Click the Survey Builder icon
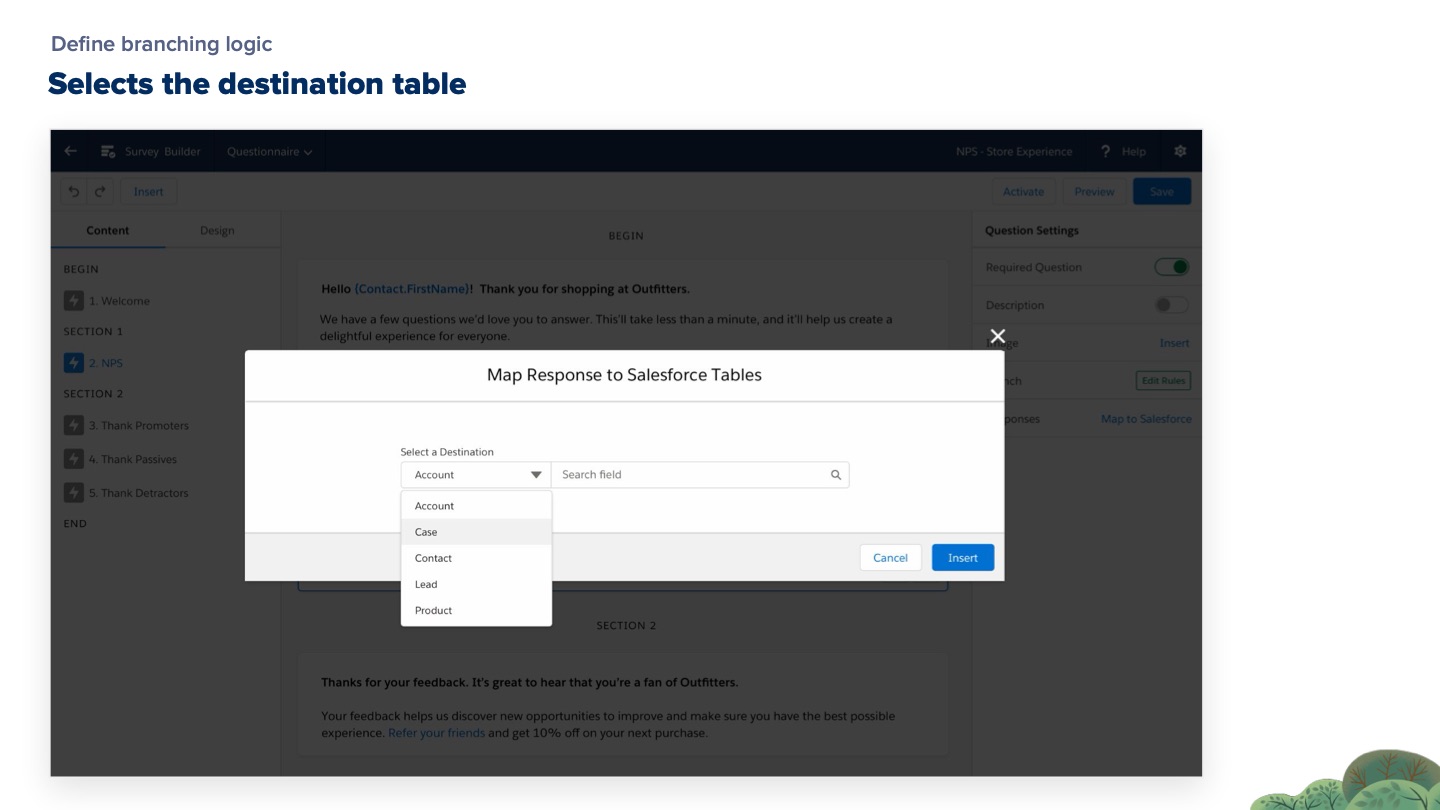 108,152
